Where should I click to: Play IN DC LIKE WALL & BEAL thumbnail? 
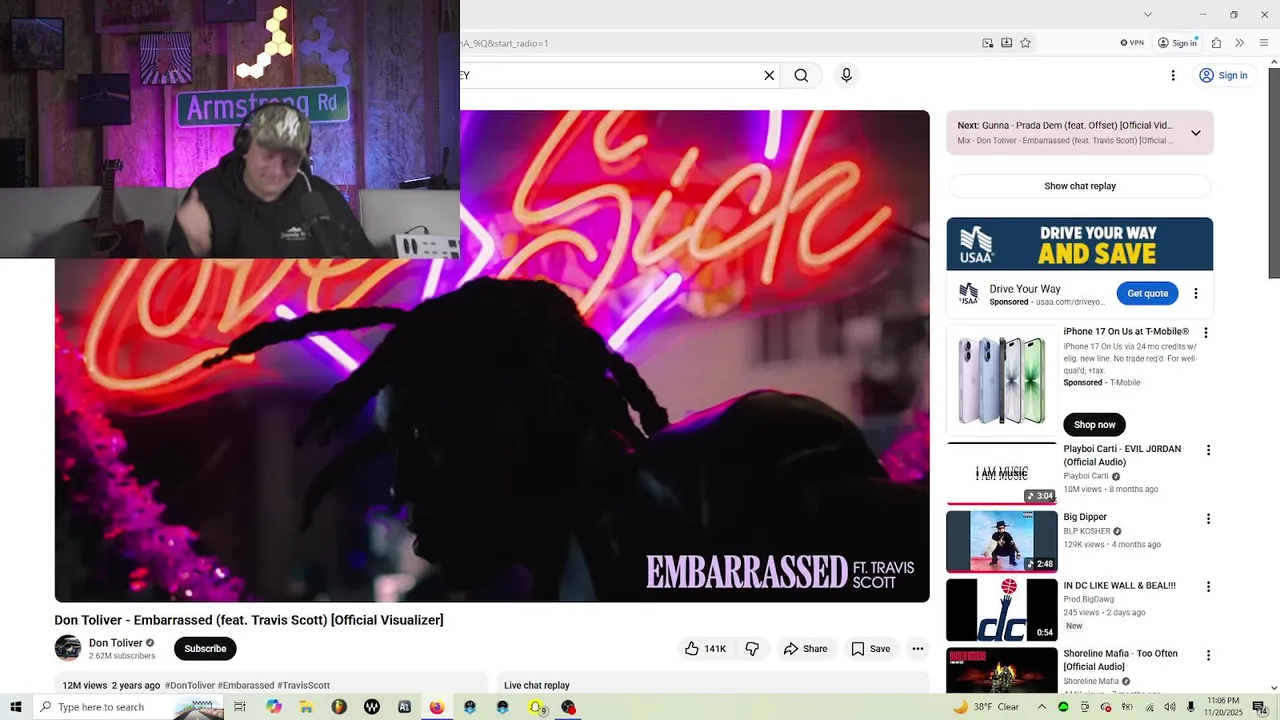click(x=1002, y=610)
